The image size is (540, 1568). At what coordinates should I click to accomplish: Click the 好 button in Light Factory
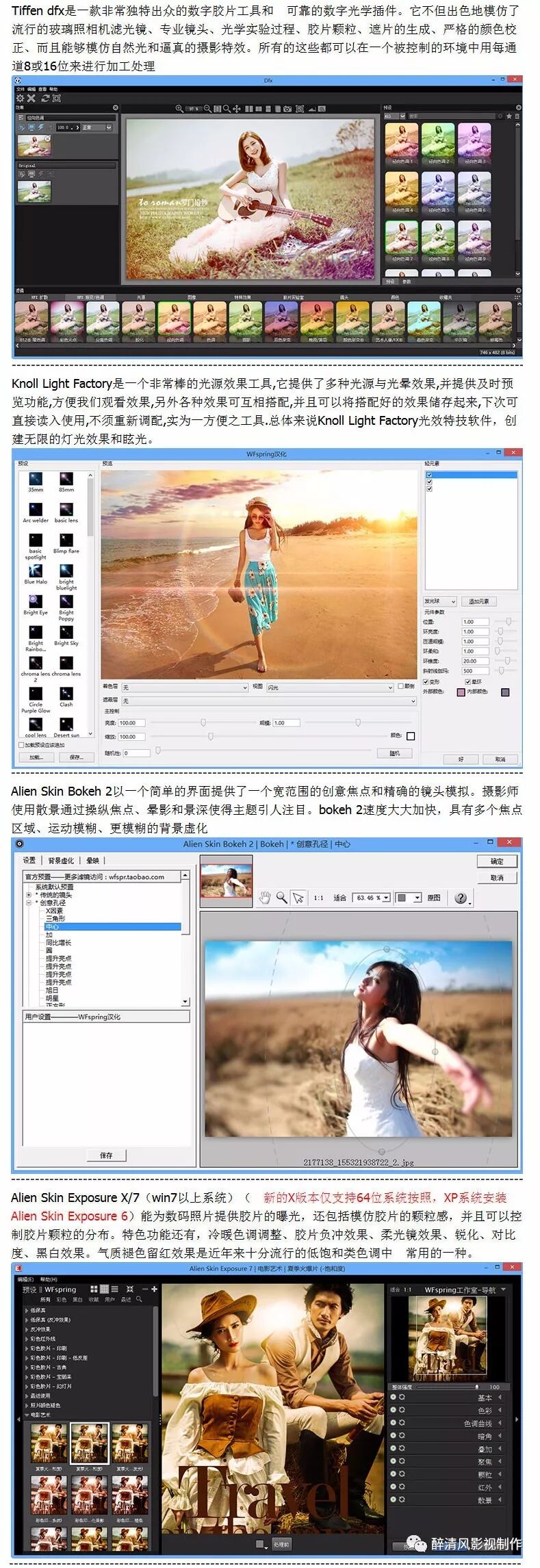[x=461, y=759]
